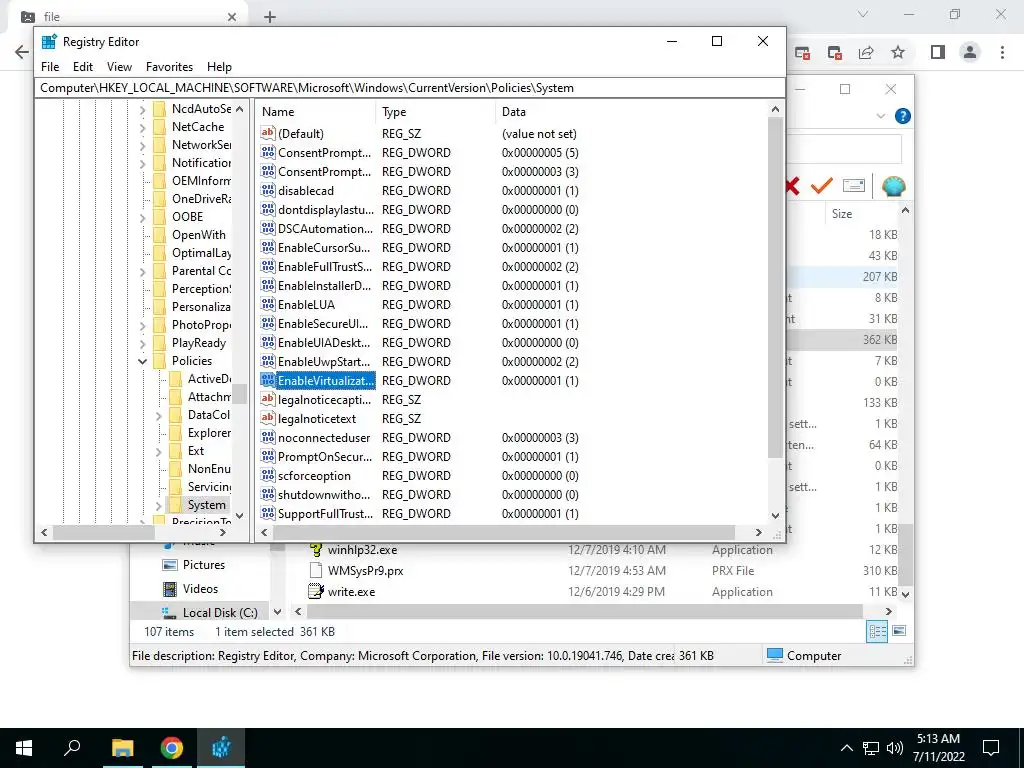Click the file manager orange checkmark icon

[x=822, y=186]
